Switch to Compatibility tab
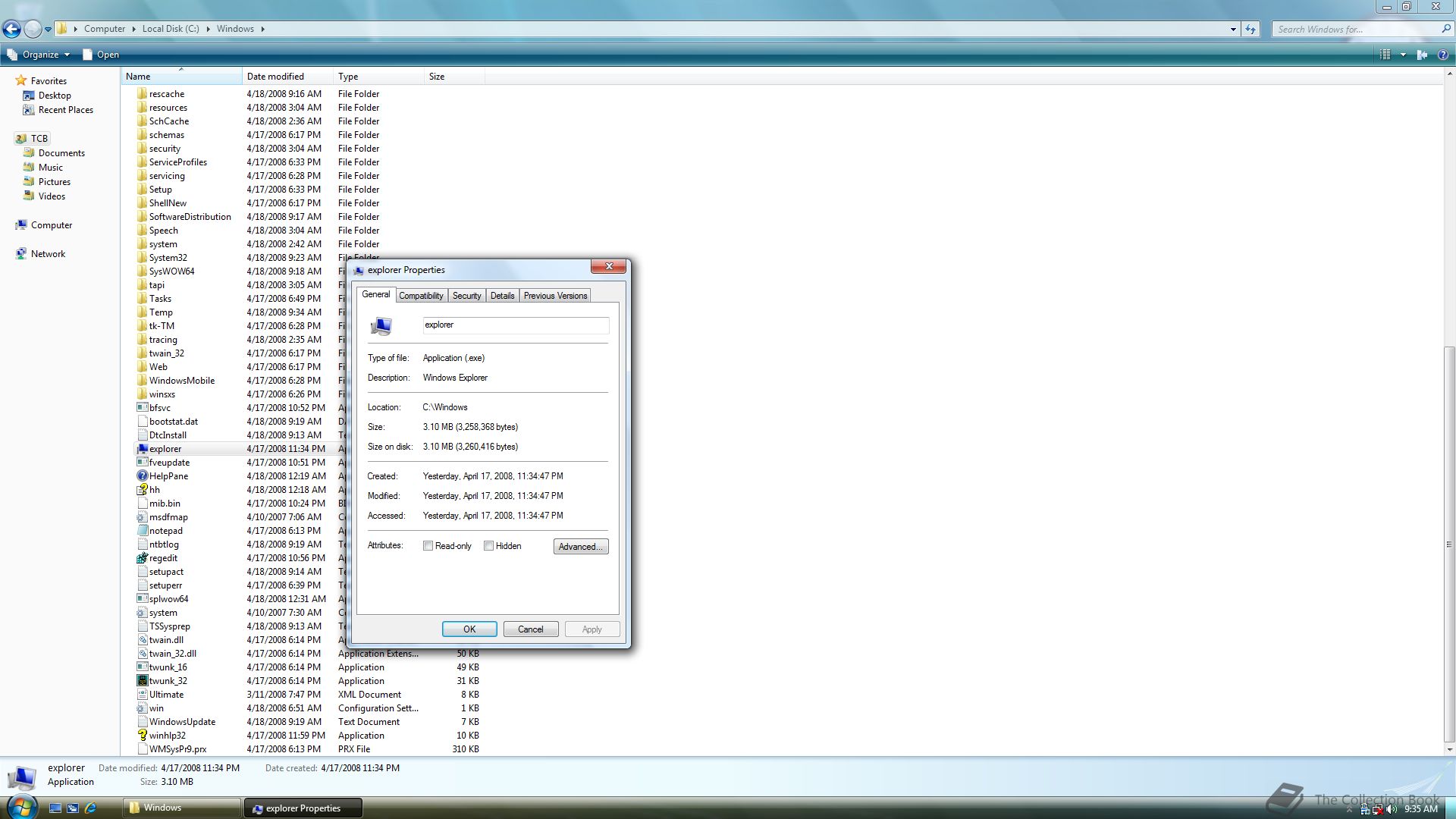The height and width of the screenshot is (819, 1456). (x=421, y=296)
